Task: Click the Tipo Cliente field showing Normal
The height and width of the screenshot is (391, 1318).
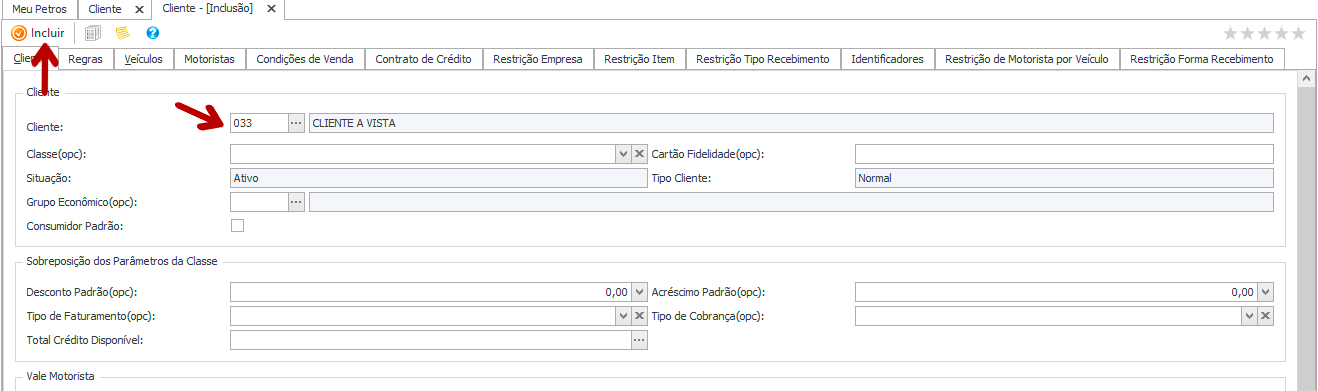Action: (1064, 178)
